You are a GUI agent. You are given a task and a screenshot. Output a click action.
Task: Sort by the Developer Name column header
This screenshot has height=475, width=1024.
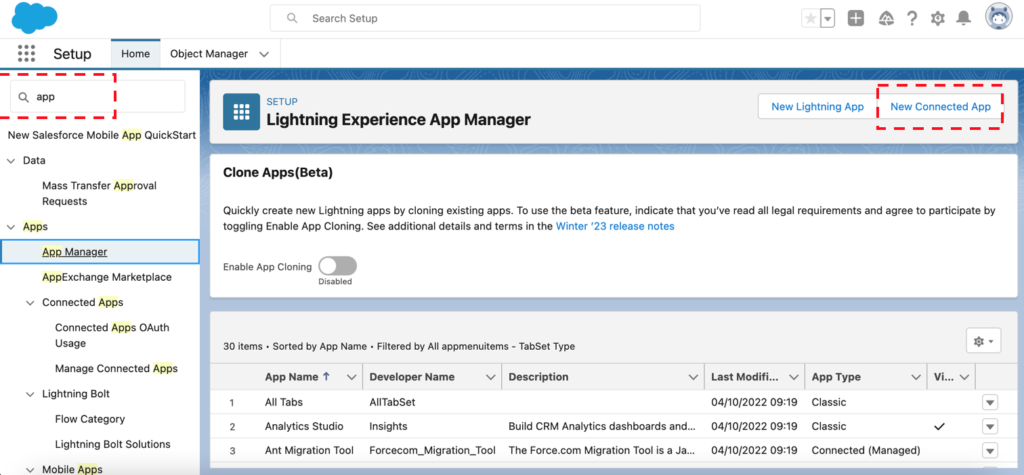pyautogui.click(x=411, y=377)
